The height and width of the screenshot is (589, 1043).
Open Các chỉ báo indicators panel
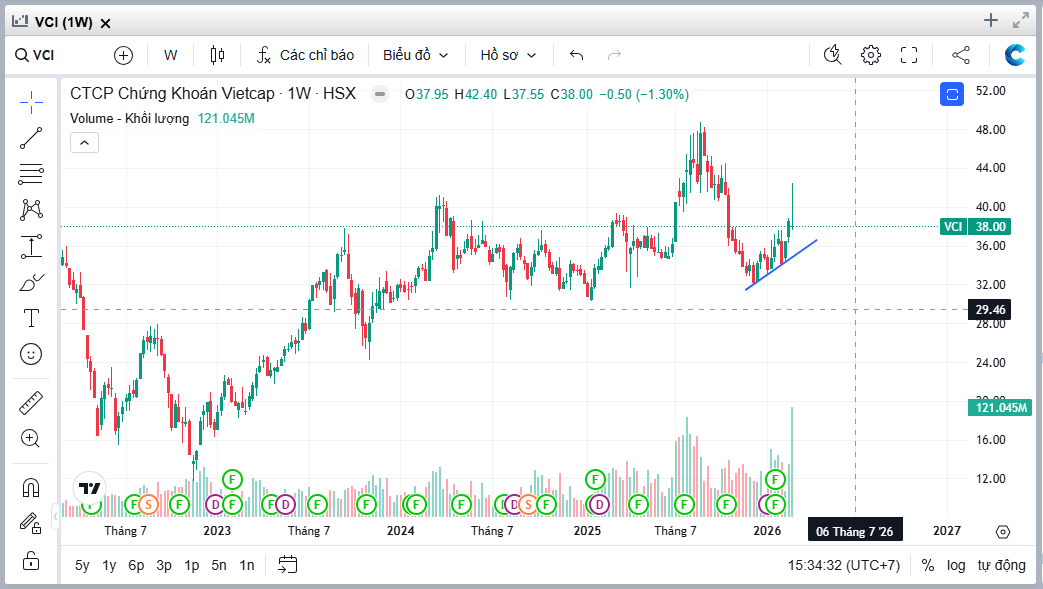click(305, 55)
